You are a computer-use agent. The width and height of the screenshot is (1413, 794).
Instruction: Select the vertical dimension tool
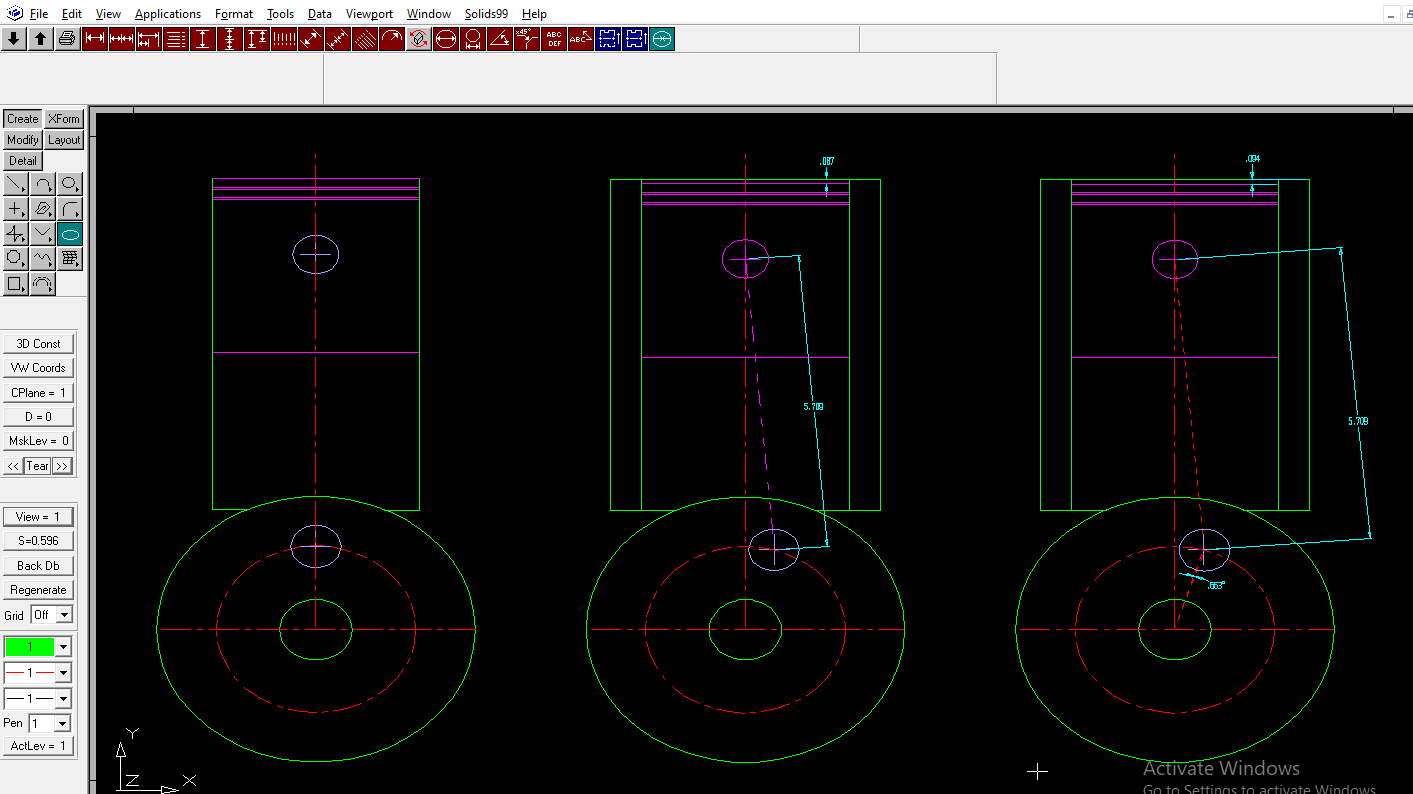(x=202, y=38)
